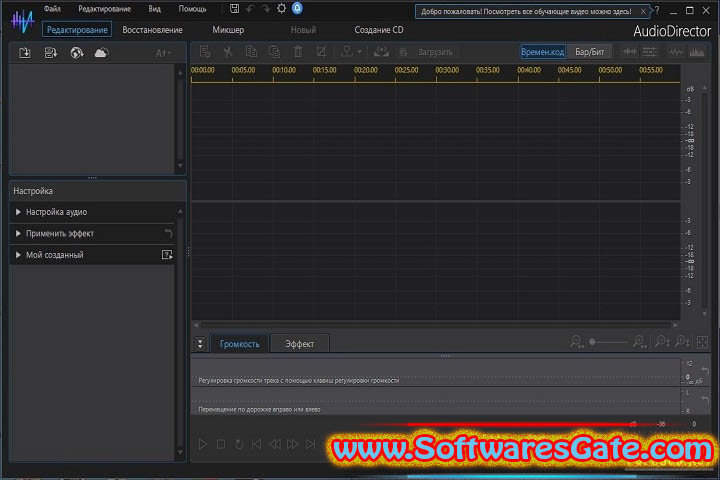Click the fast forward button
The image size is (720, 480).
[x=292, y=444]
